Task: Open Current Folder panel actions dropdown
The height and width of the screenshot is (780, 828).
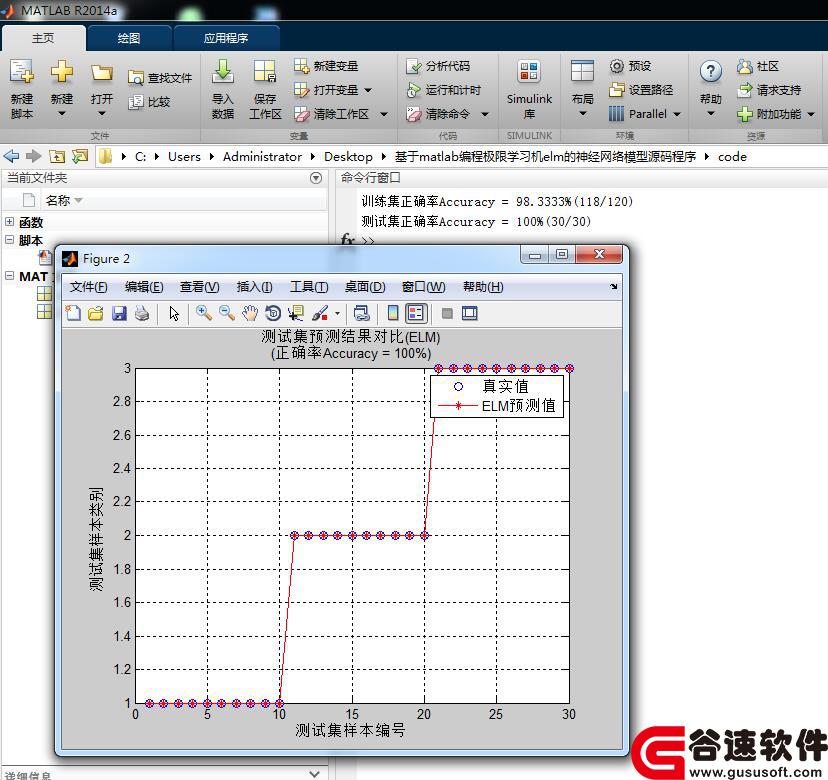Action: pyautogui.click(x=316, y=178)
